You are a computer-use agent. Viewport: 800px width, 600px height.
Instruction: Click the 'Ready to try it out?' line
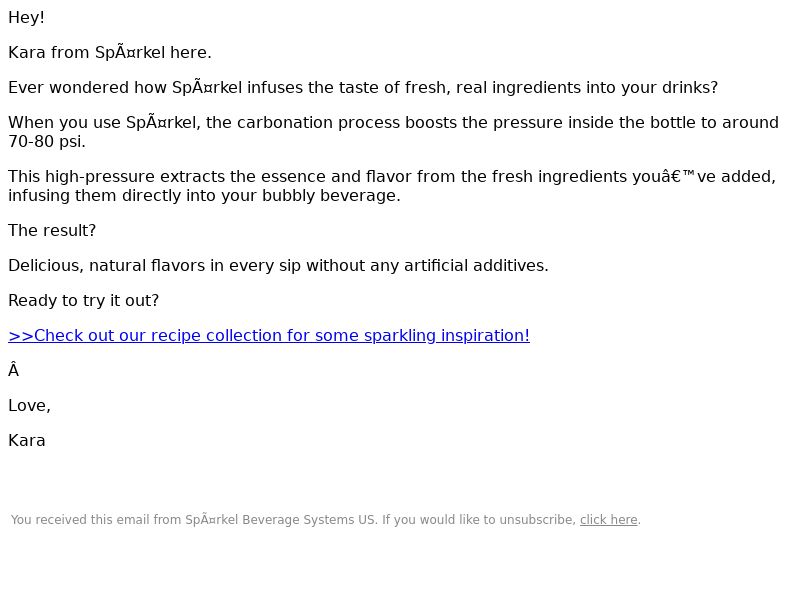click(84, 301)
